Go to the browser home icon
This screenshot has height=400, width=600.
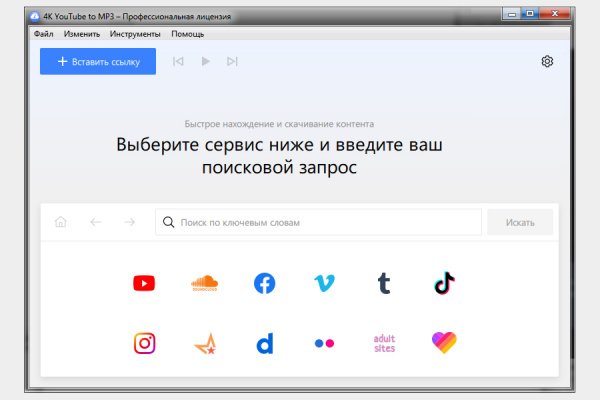[x=61, y=222]
